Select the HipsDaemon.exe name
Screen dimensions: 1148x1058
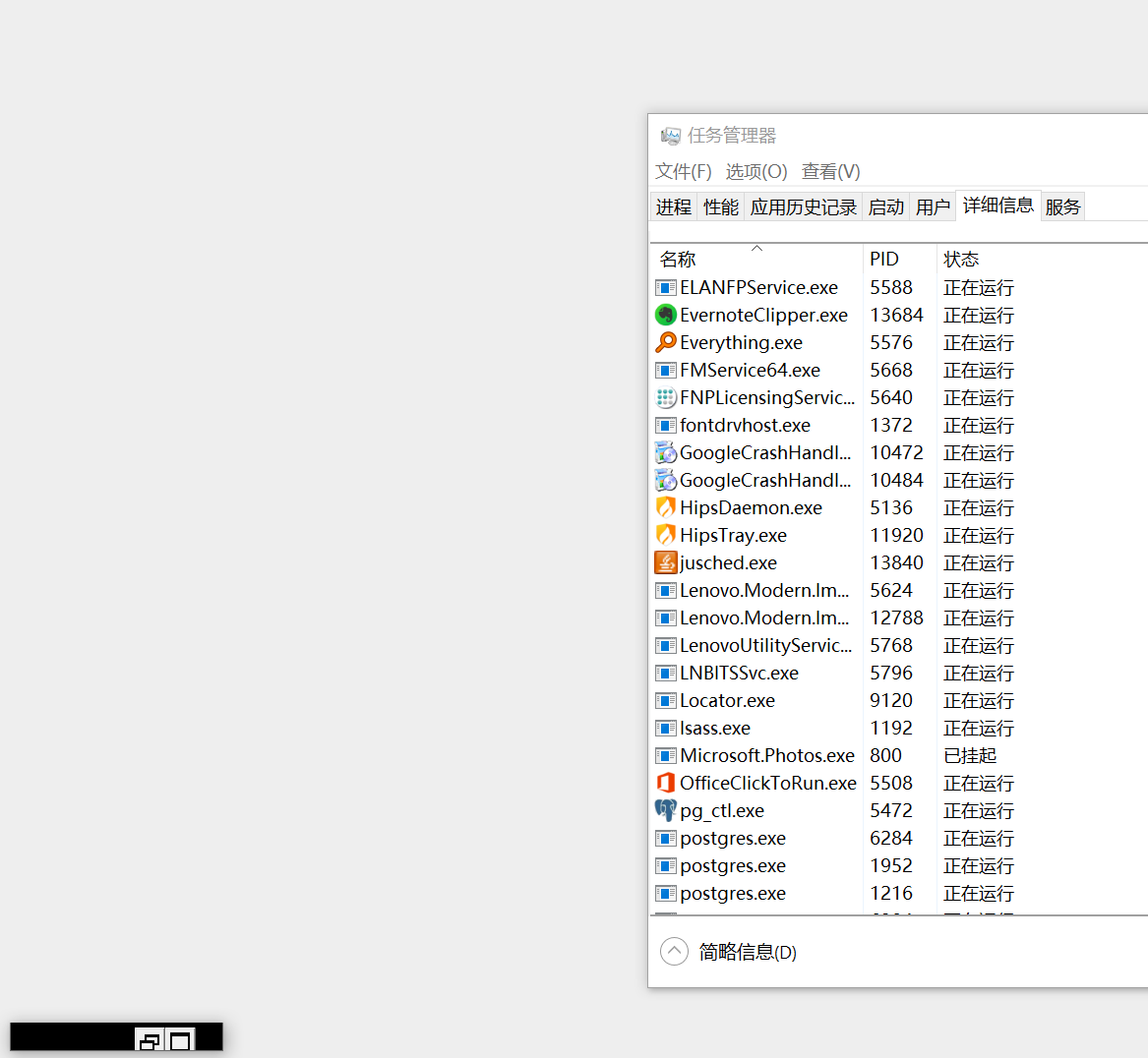pyautogui.click(x=751, y=507)
